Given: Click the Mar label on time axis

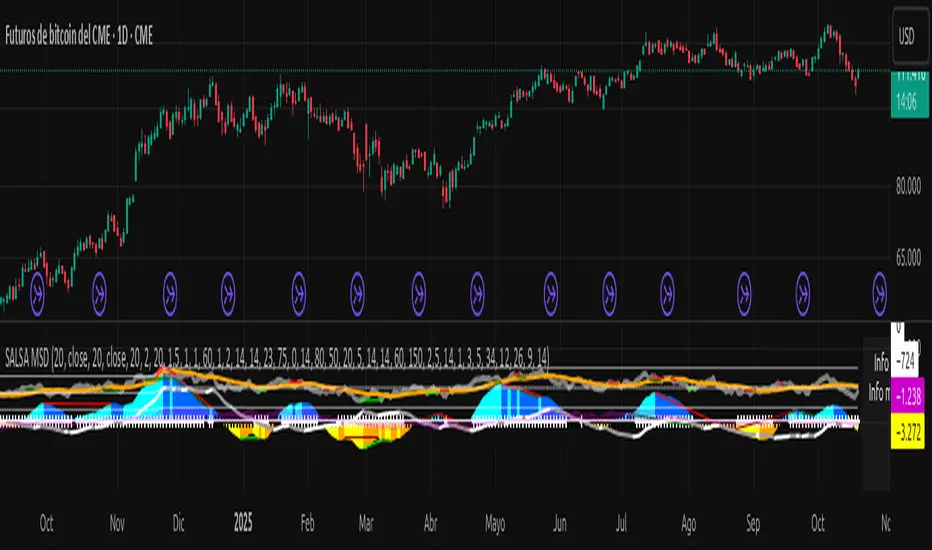Looking at the screenshot, I should coord(366,523).
